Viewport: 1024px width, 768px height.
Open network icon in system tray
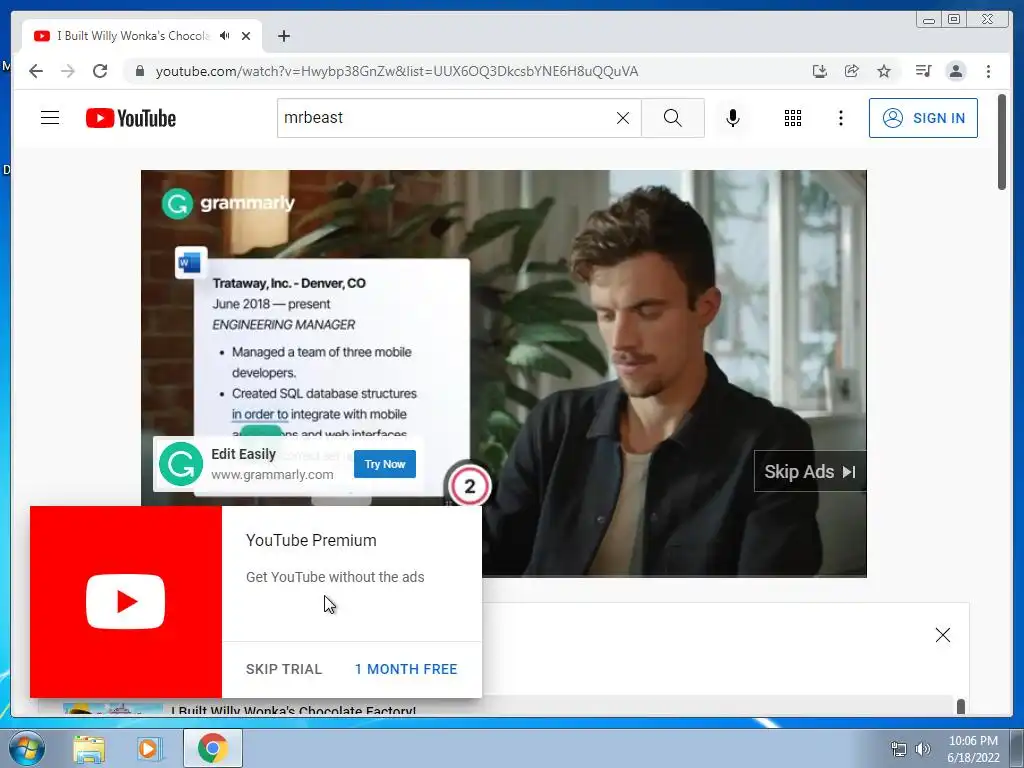(x=899, y=749)
